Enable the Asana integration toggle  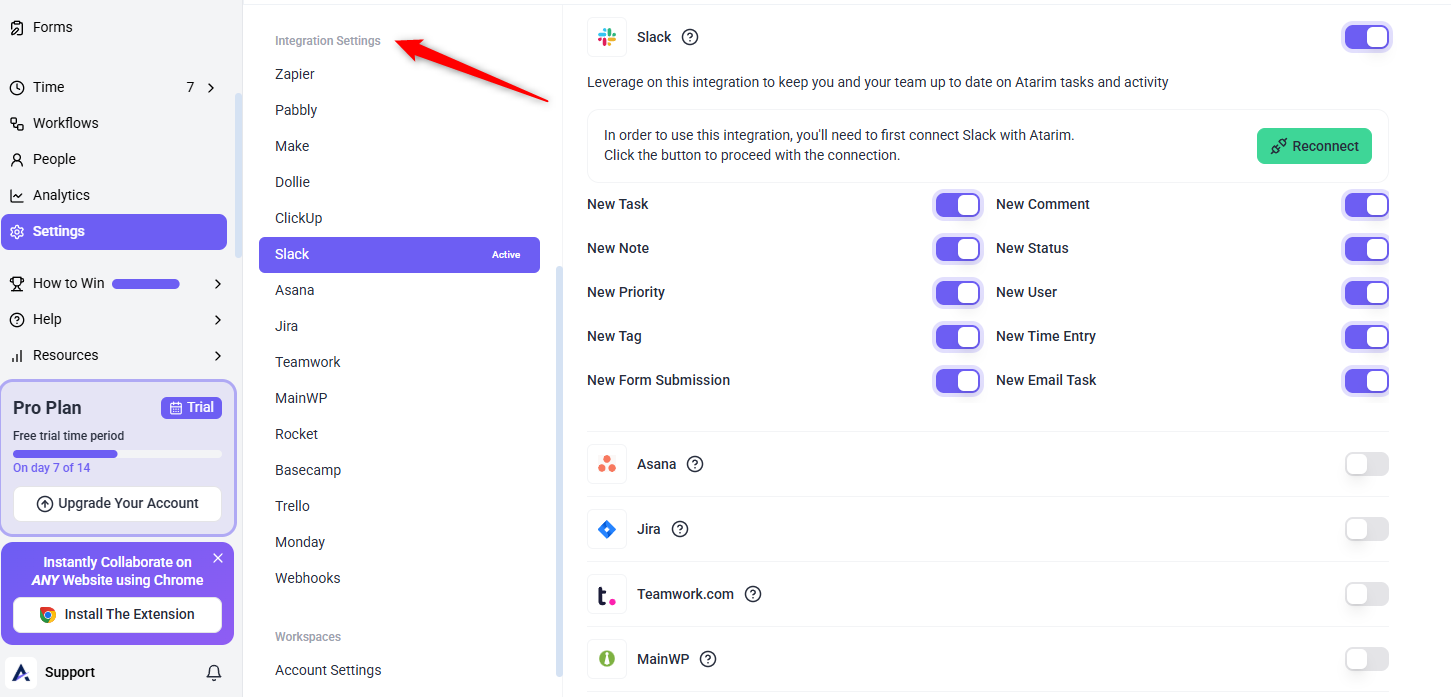(x=1366, y=464)
